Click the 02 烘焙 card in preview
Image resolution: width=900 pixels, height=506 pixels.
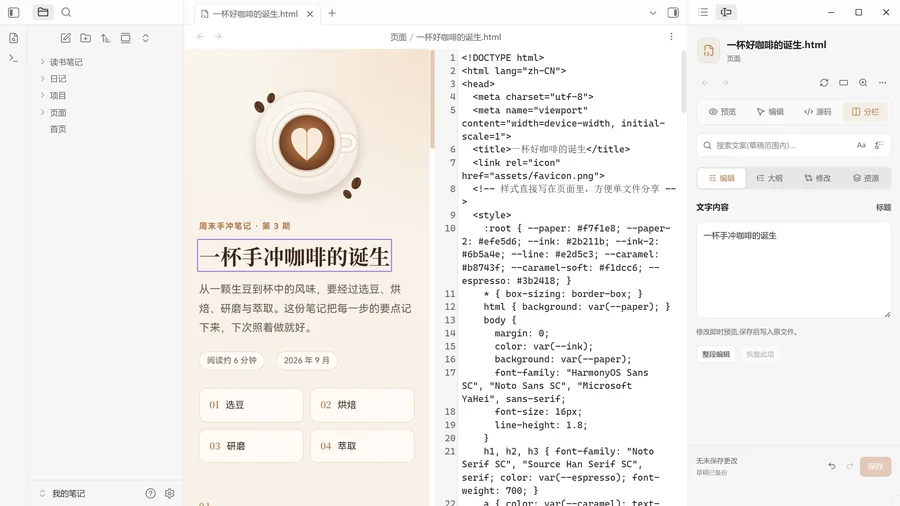(x=362, y=405)
